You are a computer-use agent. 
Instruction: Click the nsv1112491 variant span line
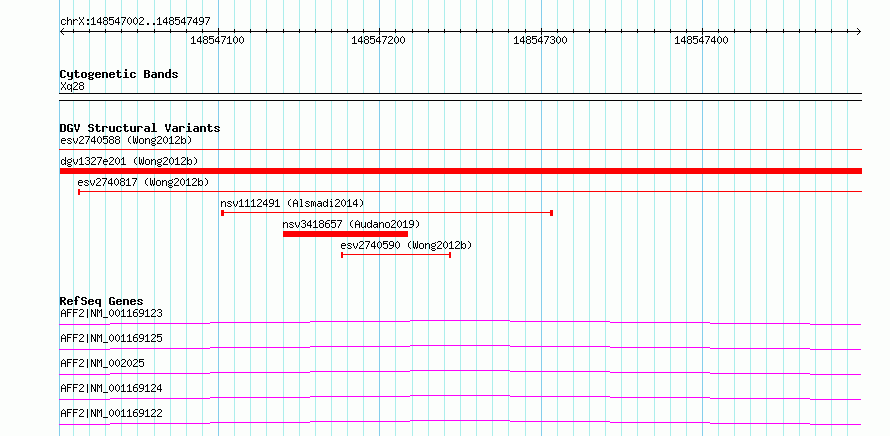[387, 213]
